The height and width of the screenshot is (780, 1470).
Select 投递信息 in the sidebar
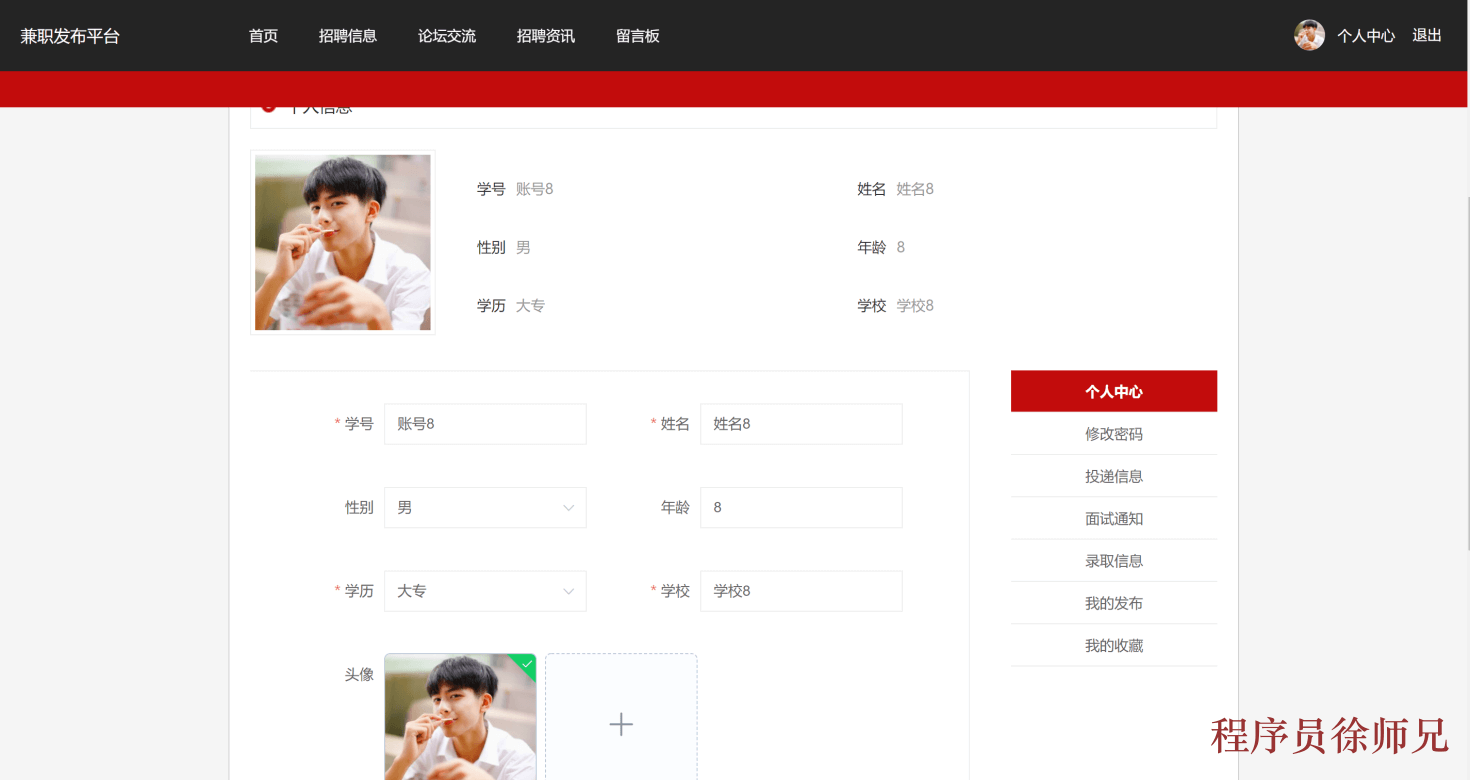click(x=1113, y=476)
